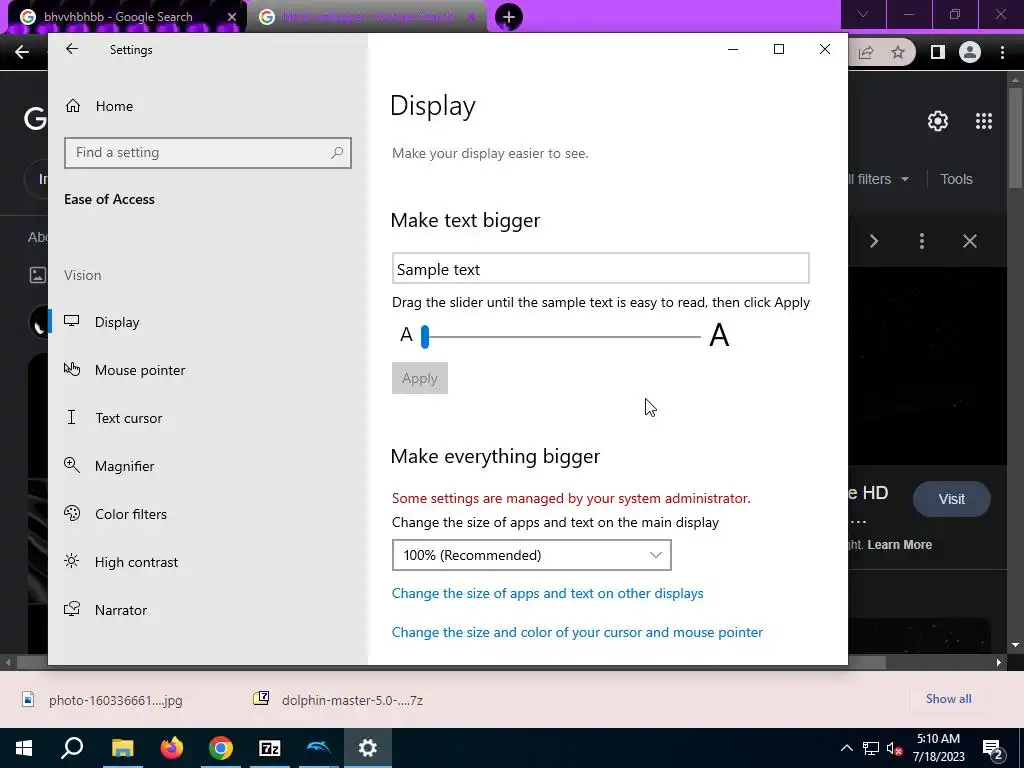Image resolution: width=1024 pixels, height=768 pixels.
Task: Switch to Chrome on taskbar
Action: point(221,748)
